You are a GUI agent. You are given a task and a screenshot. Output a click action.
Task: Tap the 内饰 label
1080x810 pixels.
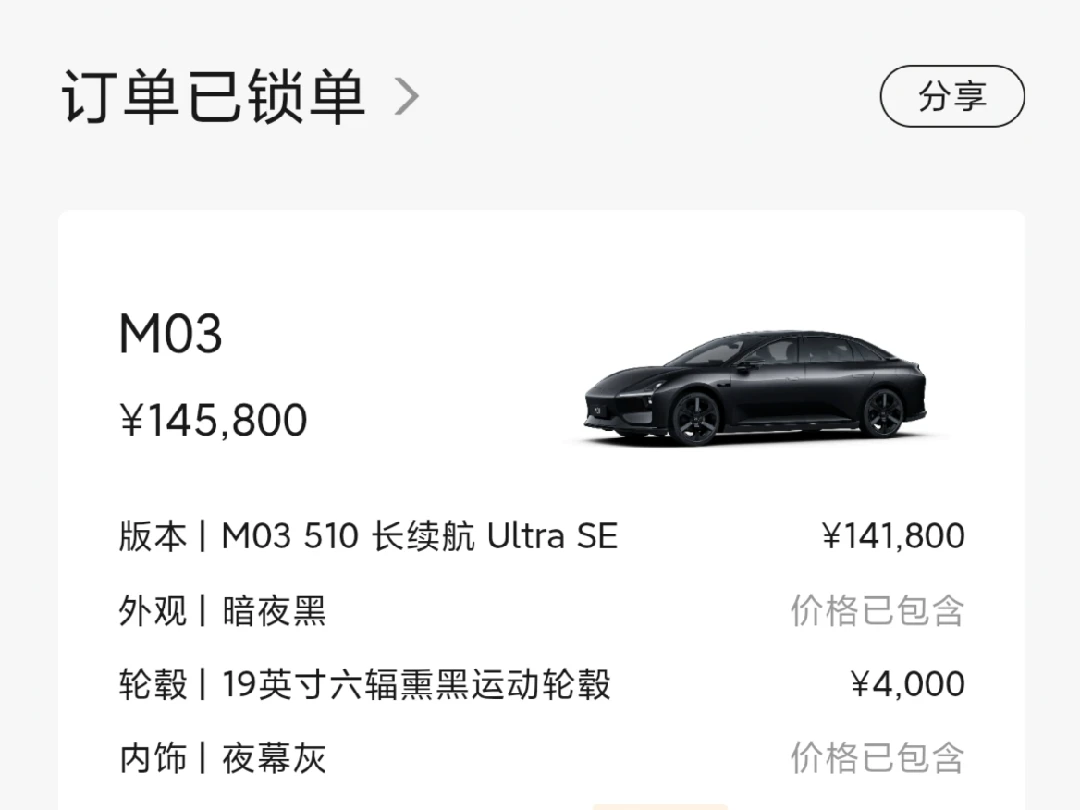point(152,759)
